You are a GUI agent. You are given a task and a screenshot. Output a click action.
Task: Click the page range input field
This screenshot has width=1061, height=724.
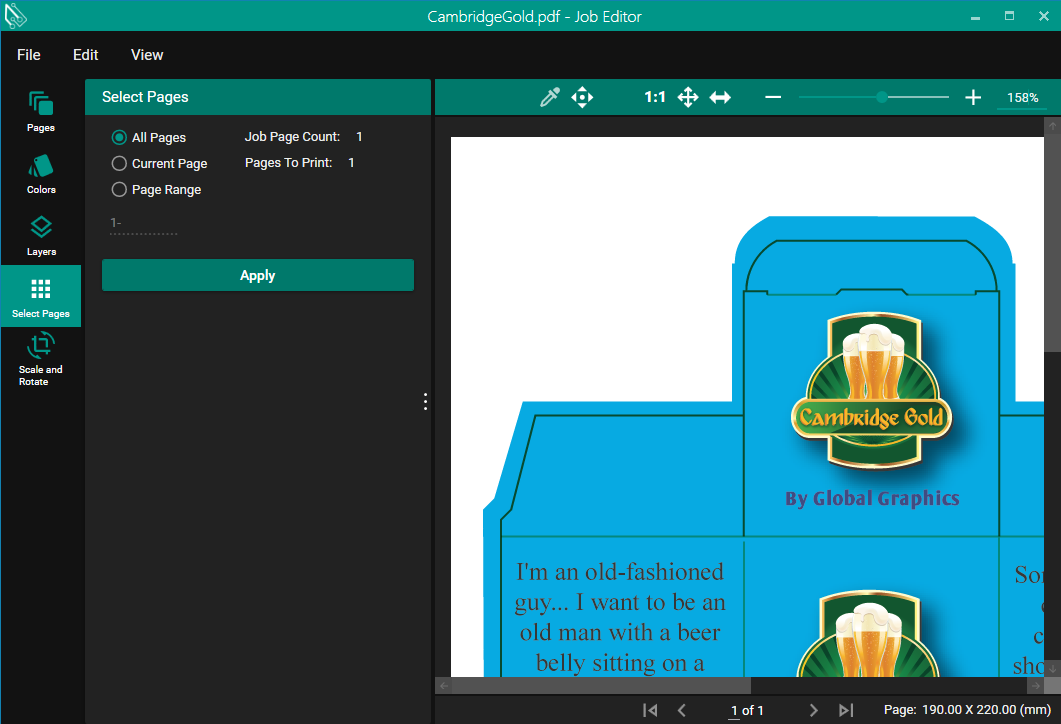pyautogui.click(x=144, y=224)
